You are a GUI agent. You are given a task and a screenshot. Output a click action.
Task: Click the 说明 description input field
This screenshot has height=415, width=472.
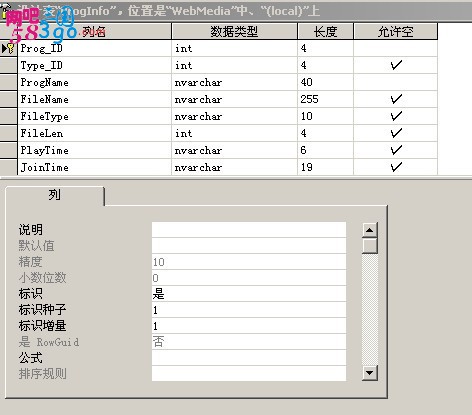point(249,230)
